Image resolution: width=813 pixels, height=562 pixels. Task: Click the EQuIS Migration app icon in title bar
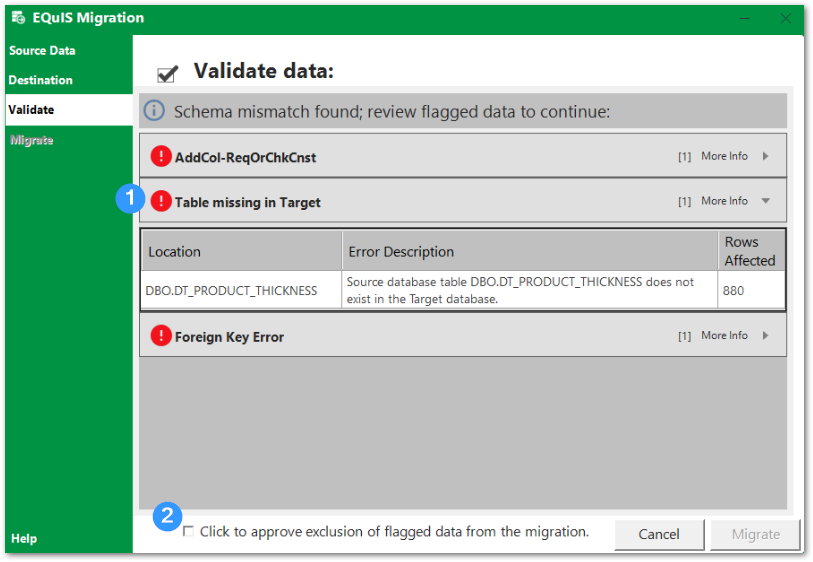point(18,18)
